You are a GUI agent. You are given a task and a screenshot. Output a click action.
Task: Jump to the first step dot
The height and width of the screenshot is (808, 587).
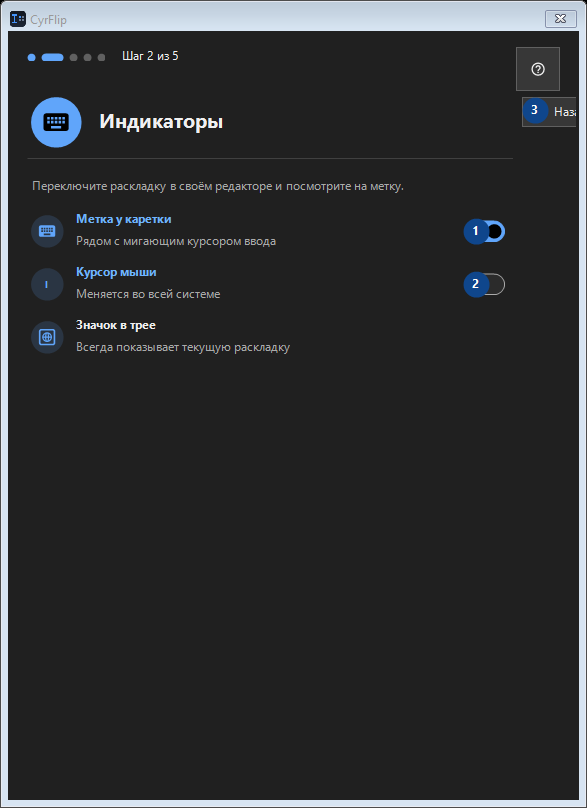pos(31,57)
